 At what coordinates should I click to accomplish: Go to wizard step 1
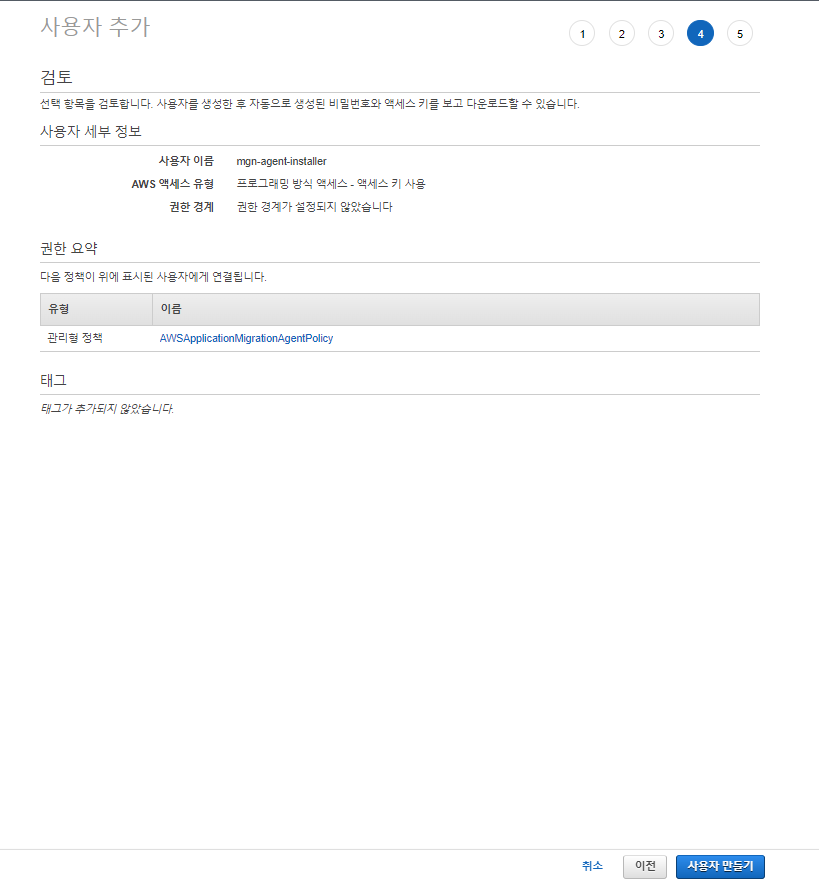point(582,34)
